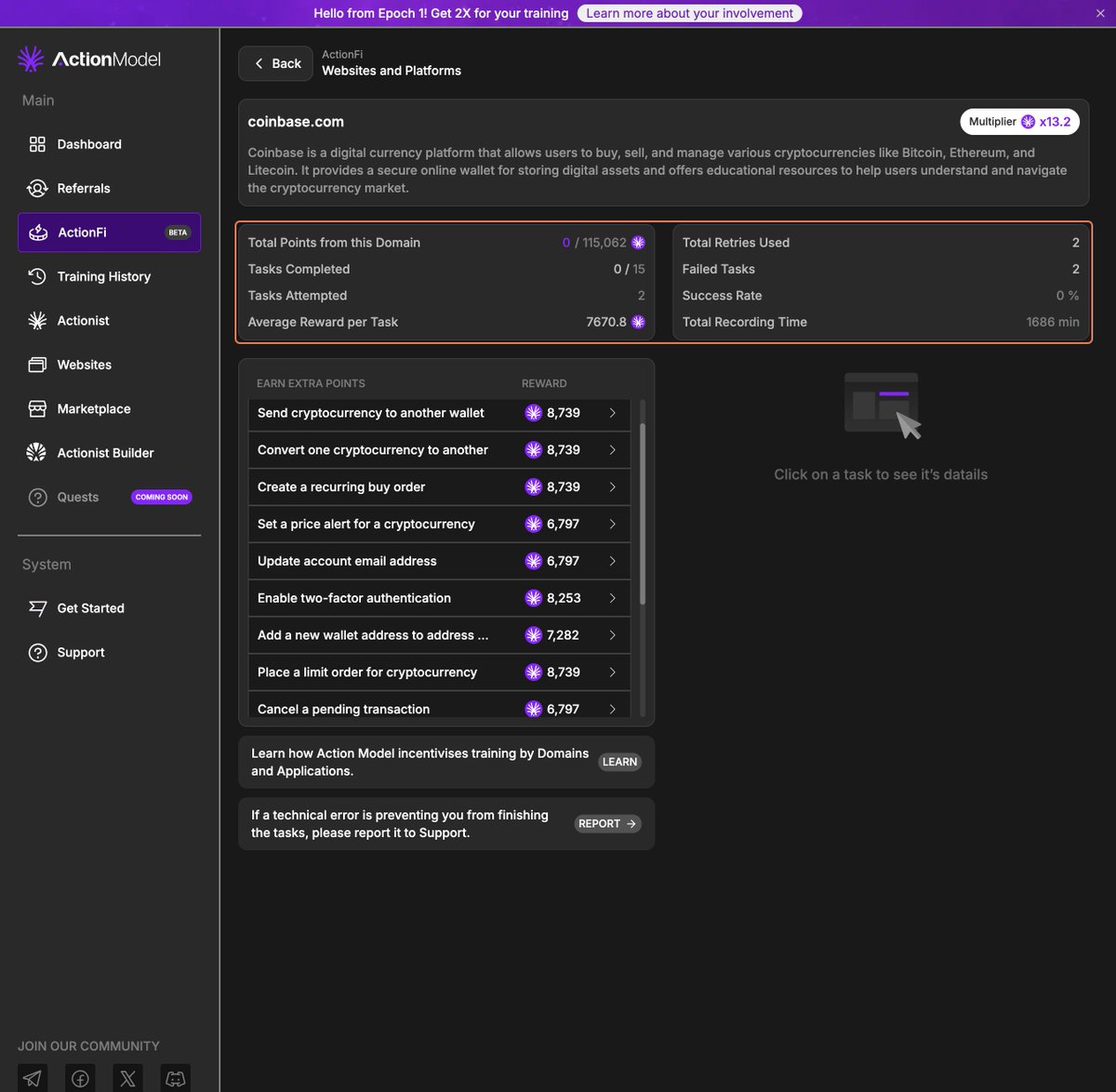Select the Place a limit order task
1116x1092 pixels.
[x=439, y=673]
